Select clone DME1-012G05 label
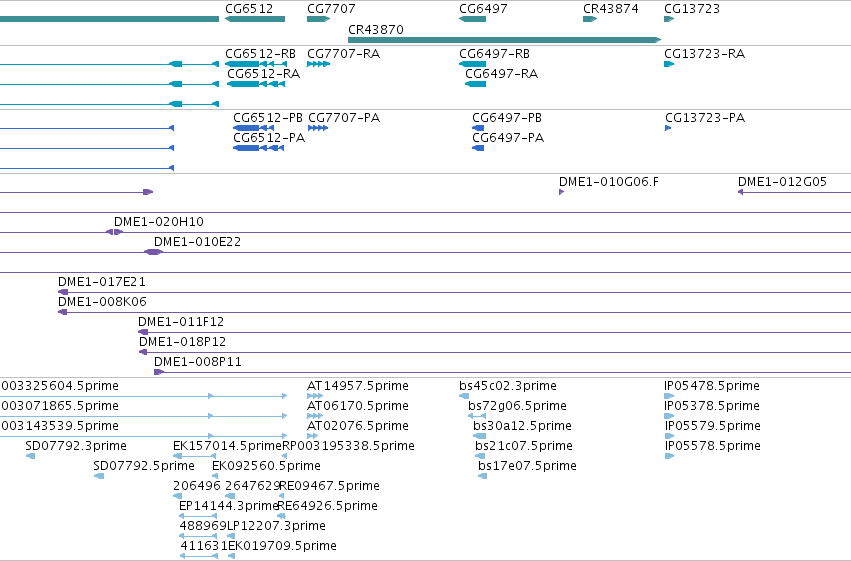This screenshot has height=561, width=851. (782, 182)
